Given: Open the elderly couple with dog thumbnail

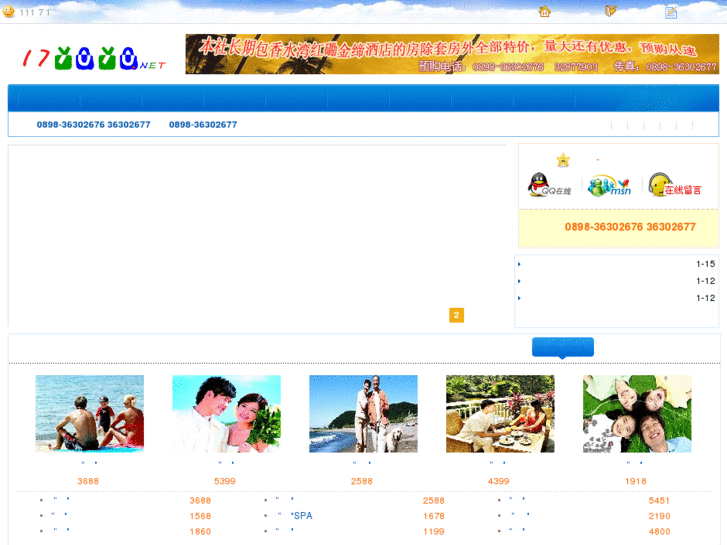Looking at the screenshot, I should (363, 414).
